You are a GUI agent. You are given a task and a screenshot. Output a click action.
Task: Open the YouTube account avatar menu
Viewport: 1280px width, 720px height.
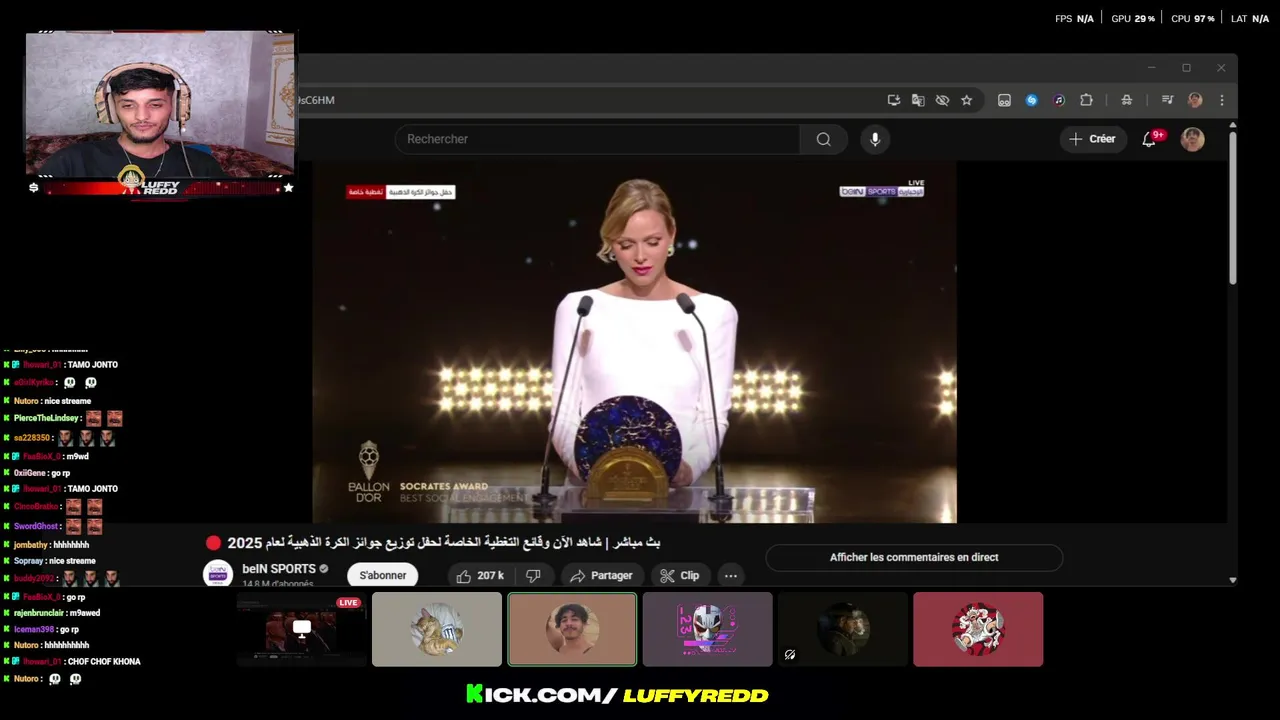(x=1192, y=139)
